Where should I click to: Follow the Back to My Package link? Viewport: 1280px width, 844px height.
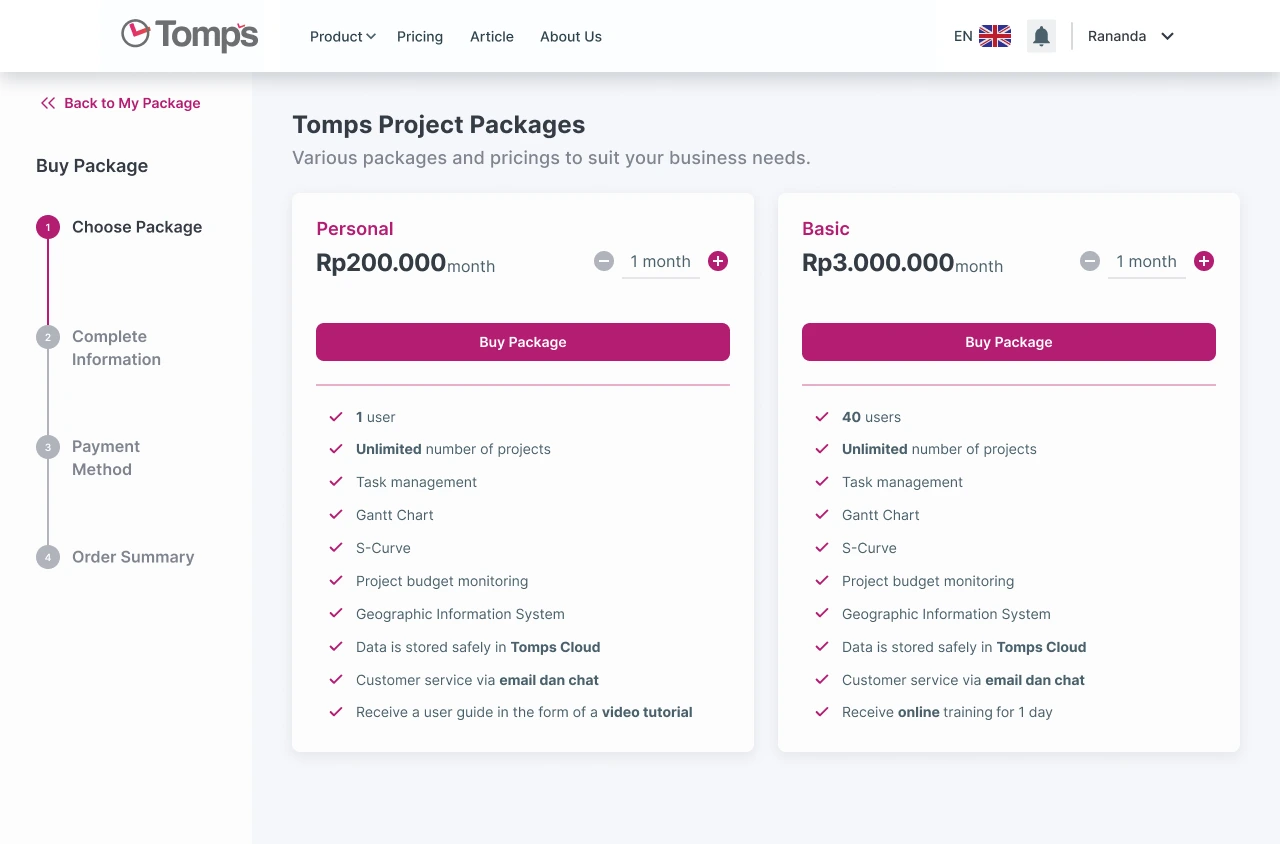pyautogui.click(x=131, y=102)
